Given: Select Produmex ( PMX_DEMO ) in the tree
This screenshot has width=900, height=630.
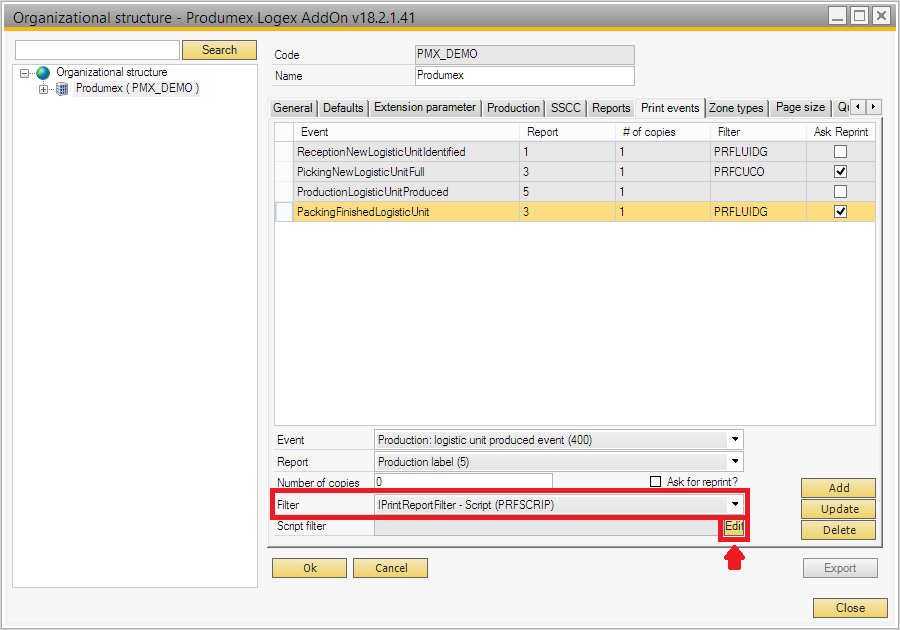Looking at the screenshot, I should pyautogui.click(x=137, y=88).
